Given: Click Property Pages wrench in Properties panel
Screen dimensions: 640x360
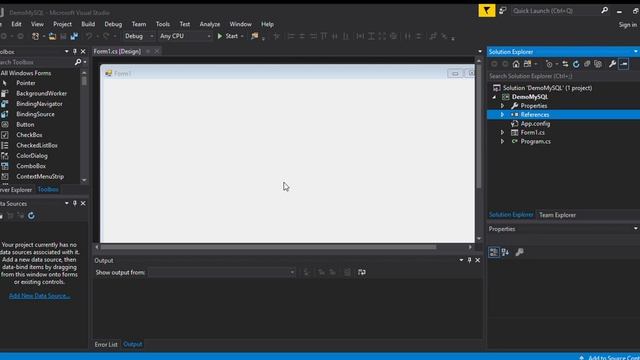Looking at the screenshot, I should coord(520,252).
